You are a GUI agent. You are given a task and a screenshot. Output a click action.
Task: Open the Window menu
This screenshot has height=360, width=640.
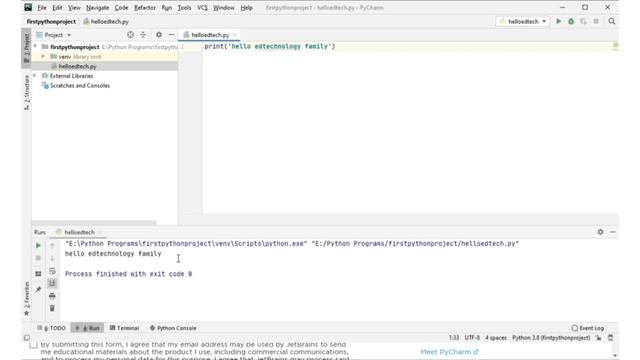click(x=224, y=7)
